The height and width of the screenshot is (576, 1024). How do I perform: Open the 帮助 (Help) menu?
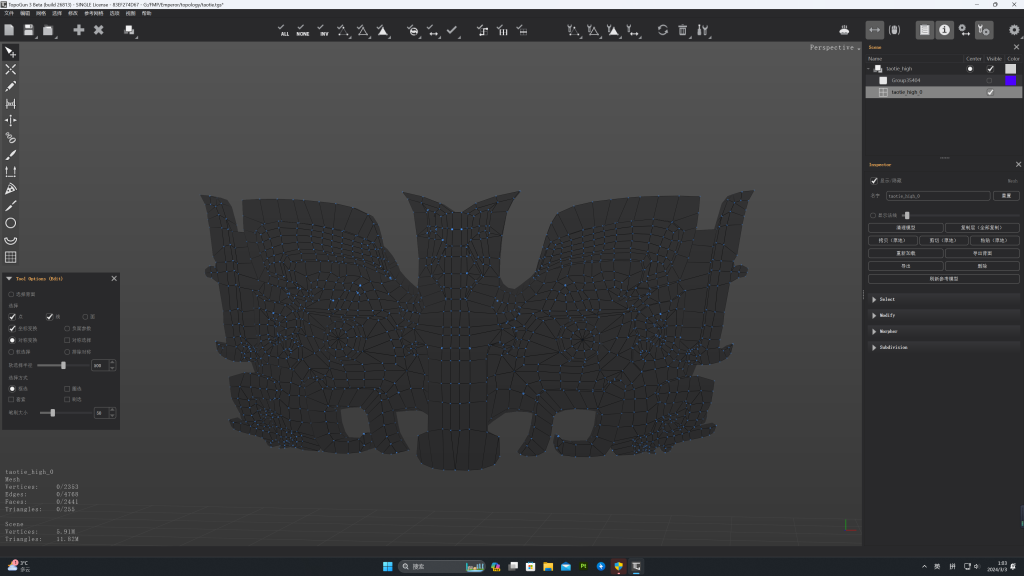click(146, 13)
